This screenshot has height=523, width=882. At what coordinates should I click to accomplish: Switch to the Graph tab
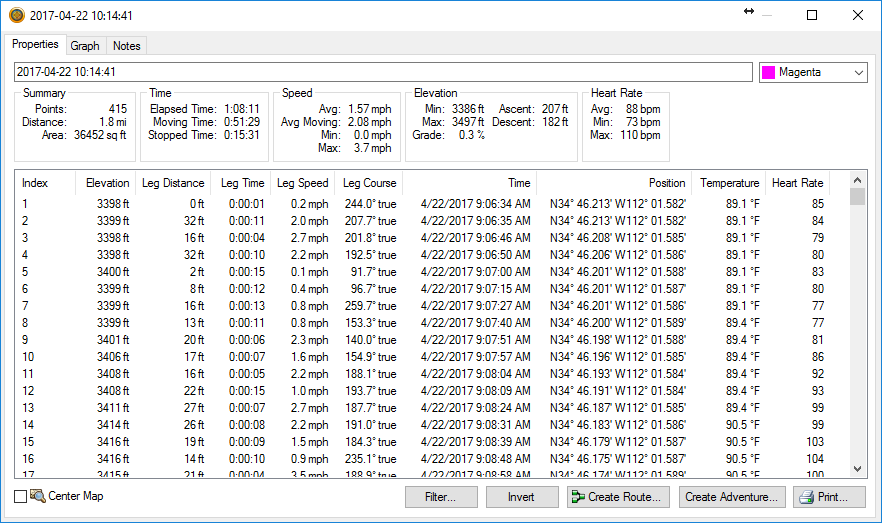(85, 46)
